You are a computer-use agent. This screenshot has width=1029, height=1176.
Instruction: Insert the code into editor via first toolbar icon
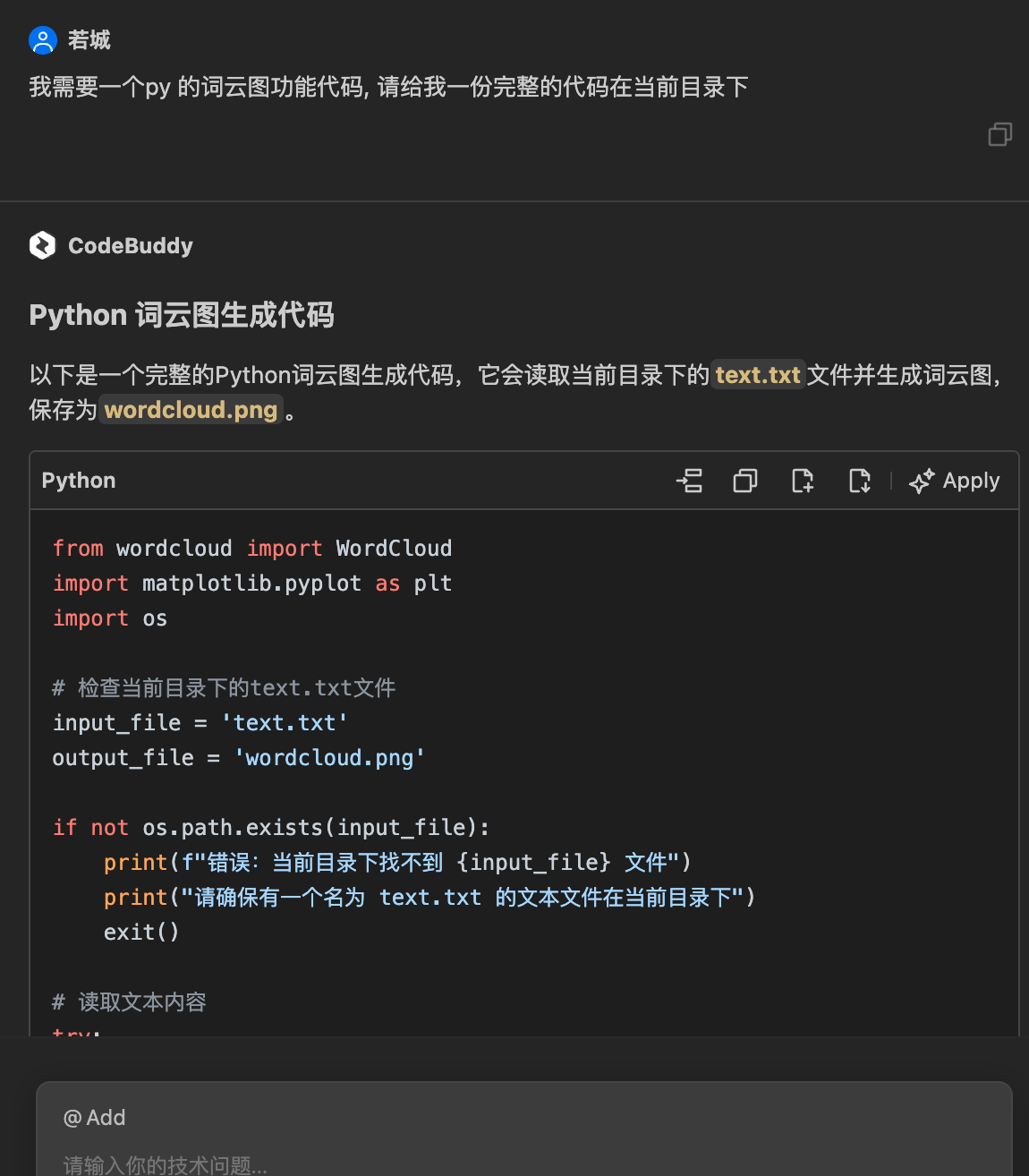pos(689,481)
